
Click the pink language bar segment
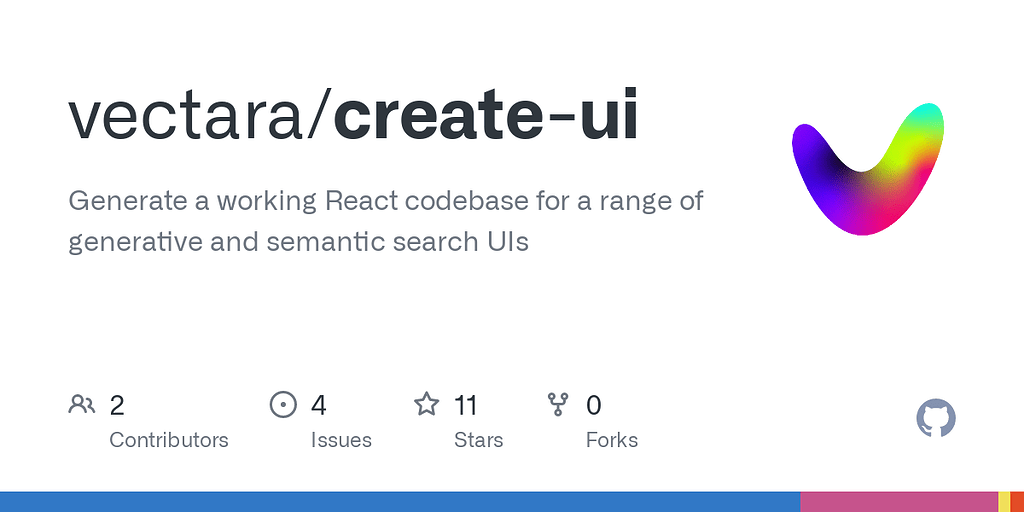pos(898,502)
